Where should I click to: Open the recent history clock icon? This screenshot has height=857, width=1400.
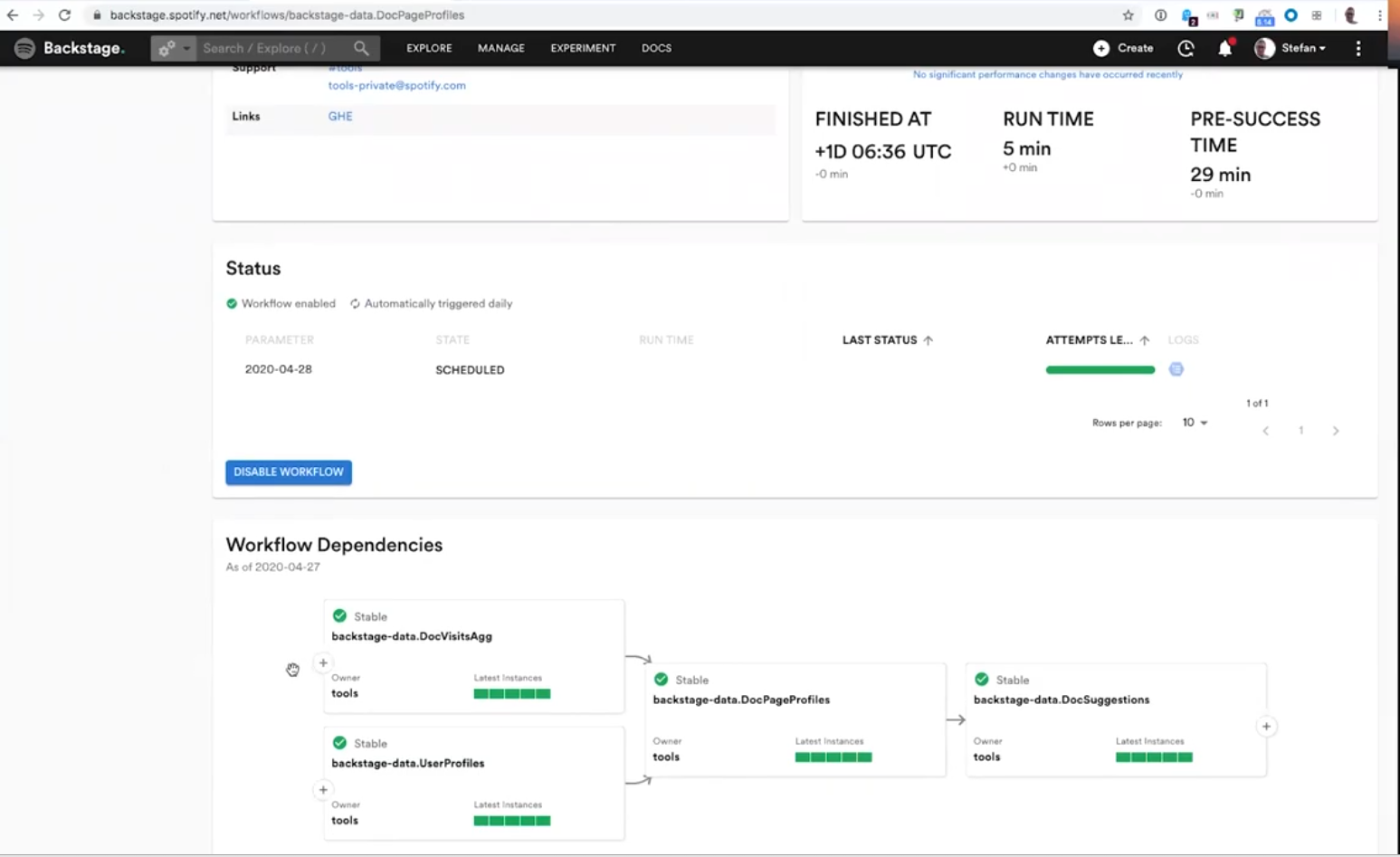pyautogui.click(x=1186, y=48)
